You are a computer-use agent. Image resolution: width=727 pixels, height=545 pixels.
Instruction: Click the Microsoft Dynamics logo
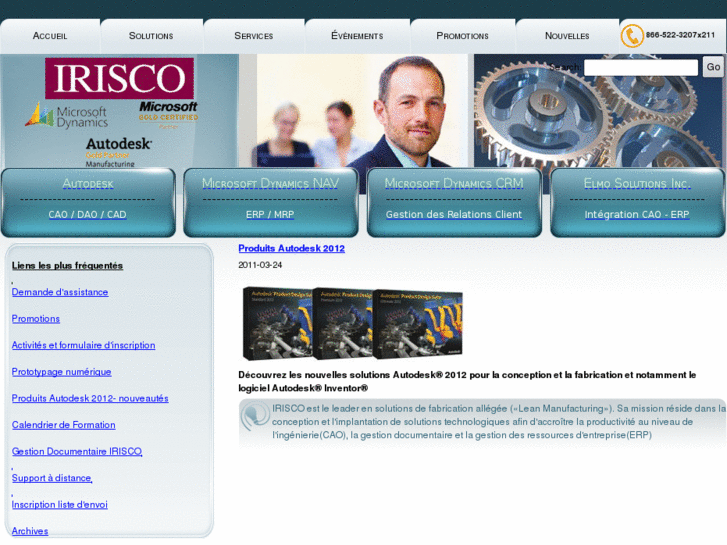pyautogui.click(x=67, y=115)
